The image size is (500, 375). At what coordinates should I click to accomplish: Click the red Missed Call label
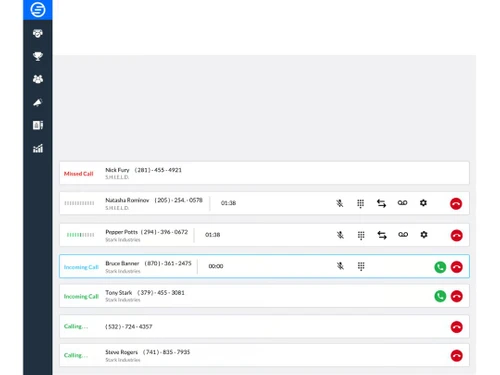pos(79,174)
